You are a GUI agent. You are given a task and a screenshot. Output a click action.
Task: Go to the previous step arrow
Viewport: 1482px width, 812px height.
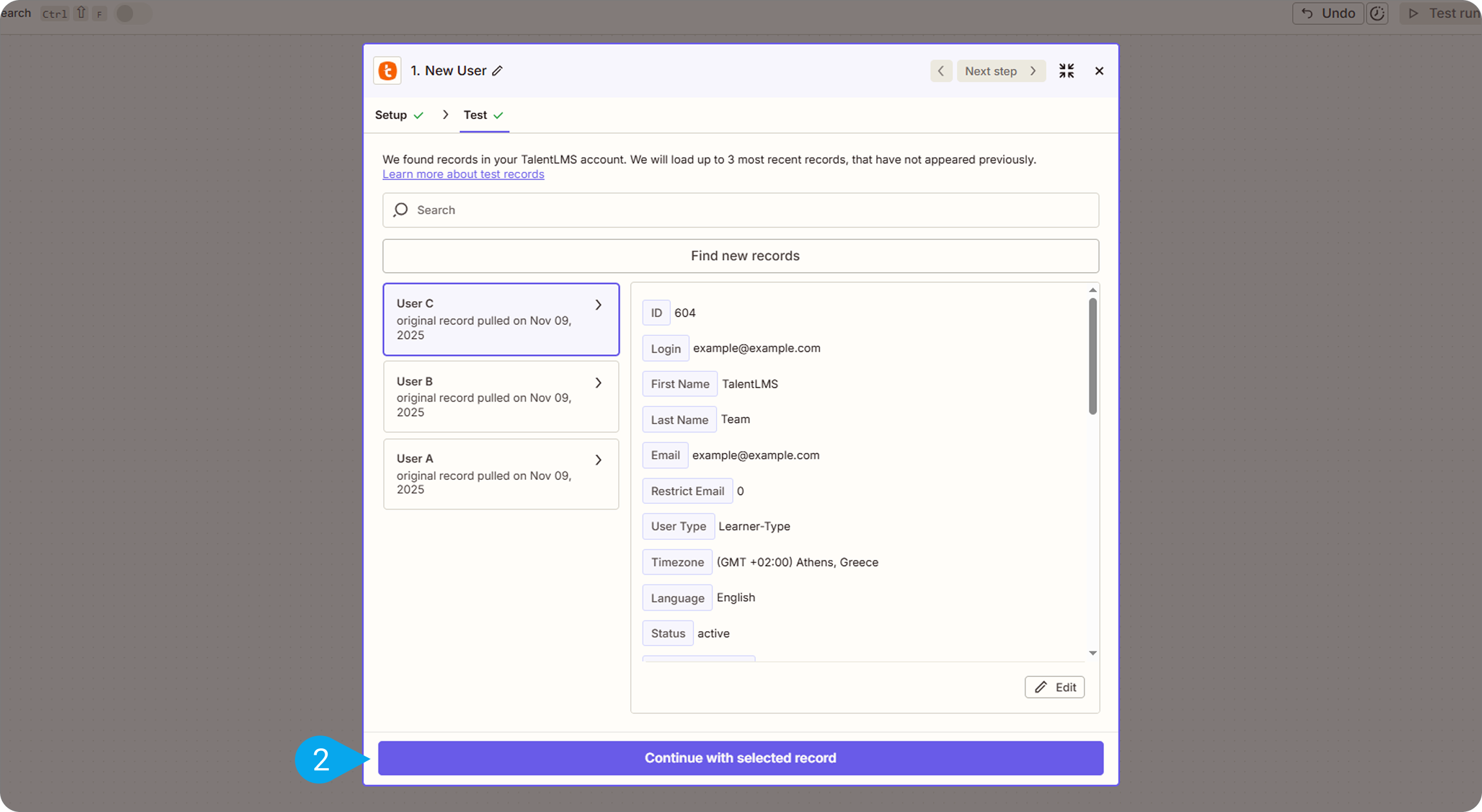(941, 71)
